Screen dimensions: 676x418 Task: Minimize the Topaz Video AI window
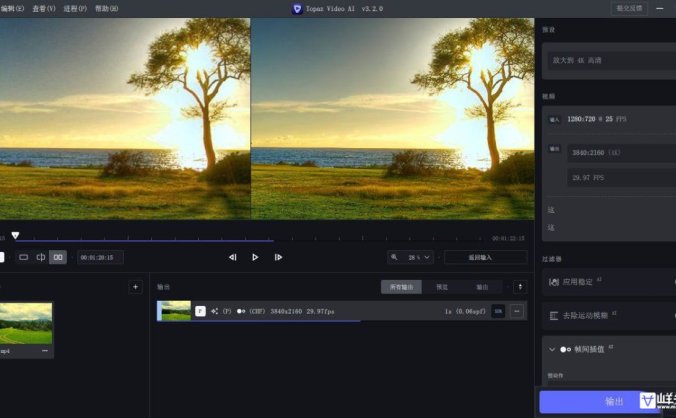point(660,9)
